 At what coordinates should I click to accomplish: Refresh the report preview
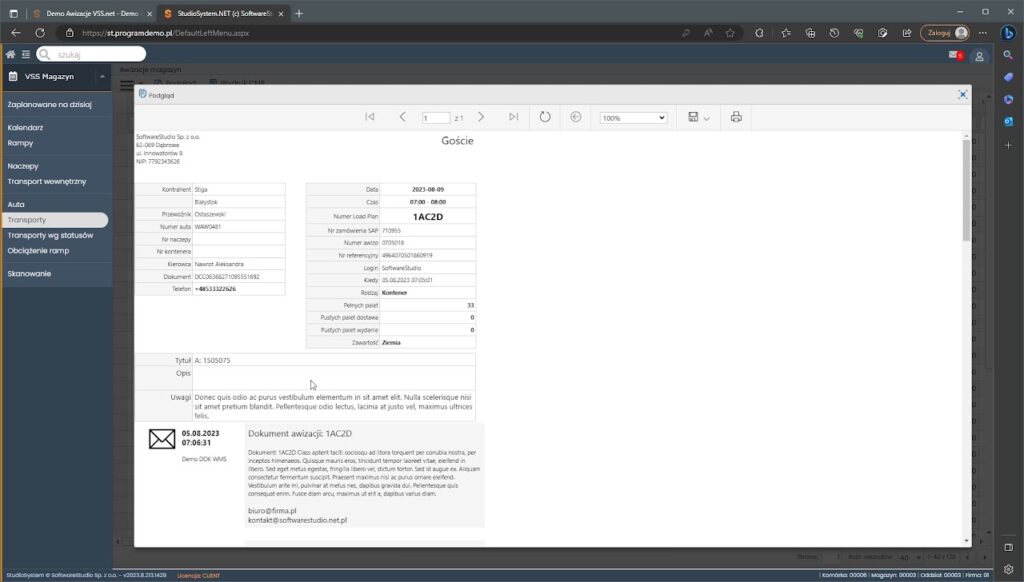point(545,117)
